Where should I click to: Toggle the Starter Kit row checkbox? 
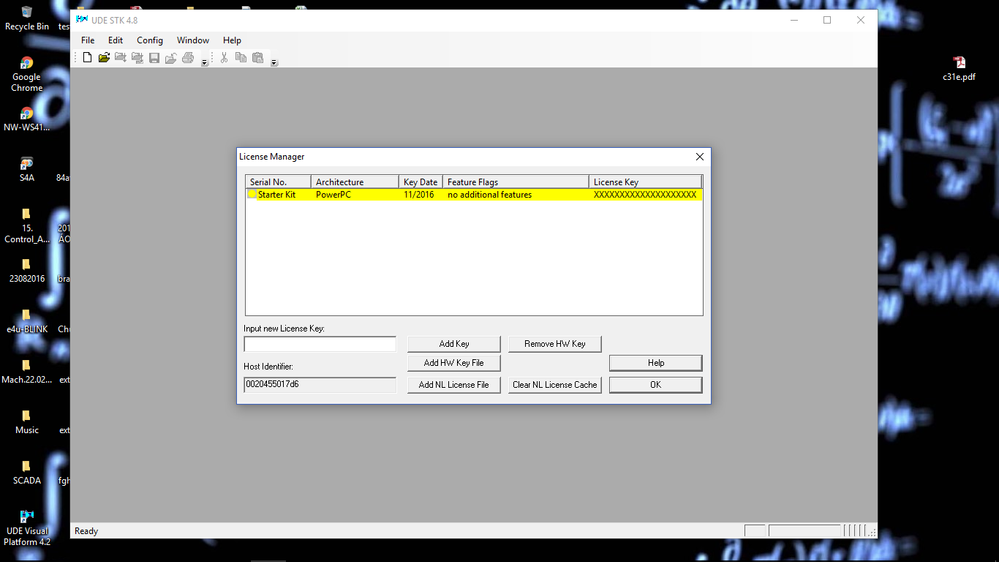[252, 194]
